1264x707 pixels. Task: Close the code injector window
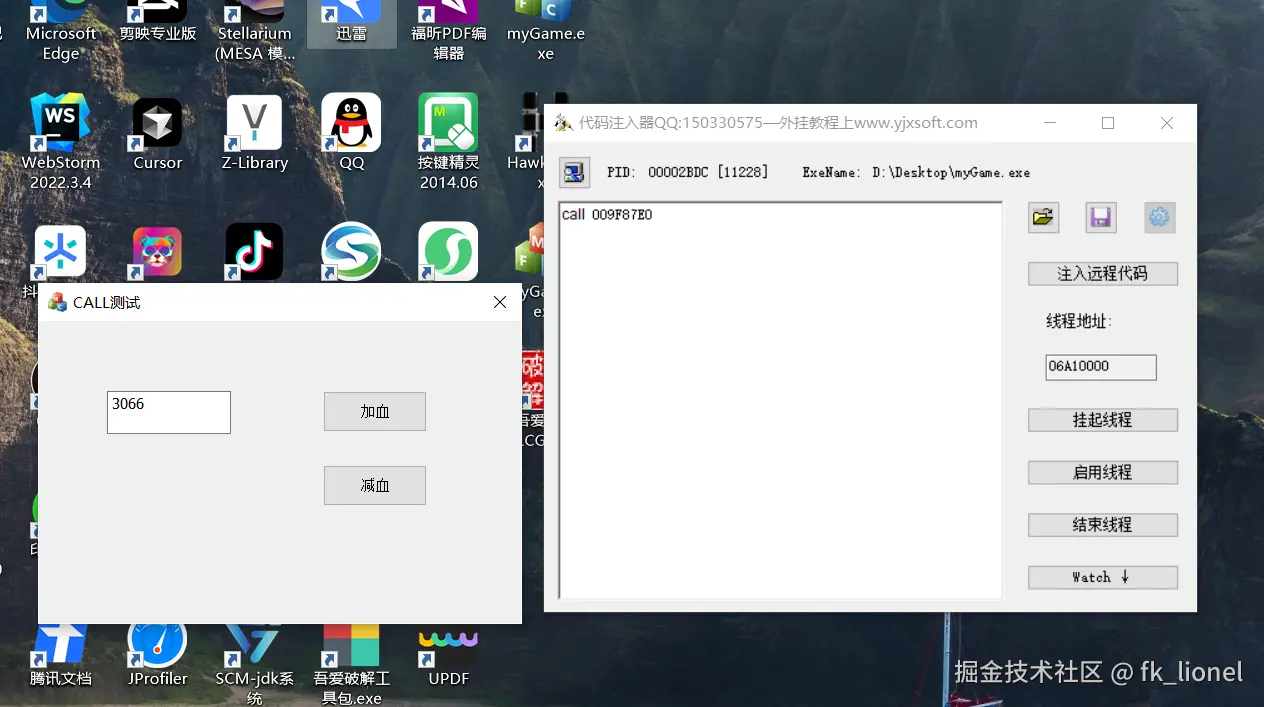(1167, 123)
